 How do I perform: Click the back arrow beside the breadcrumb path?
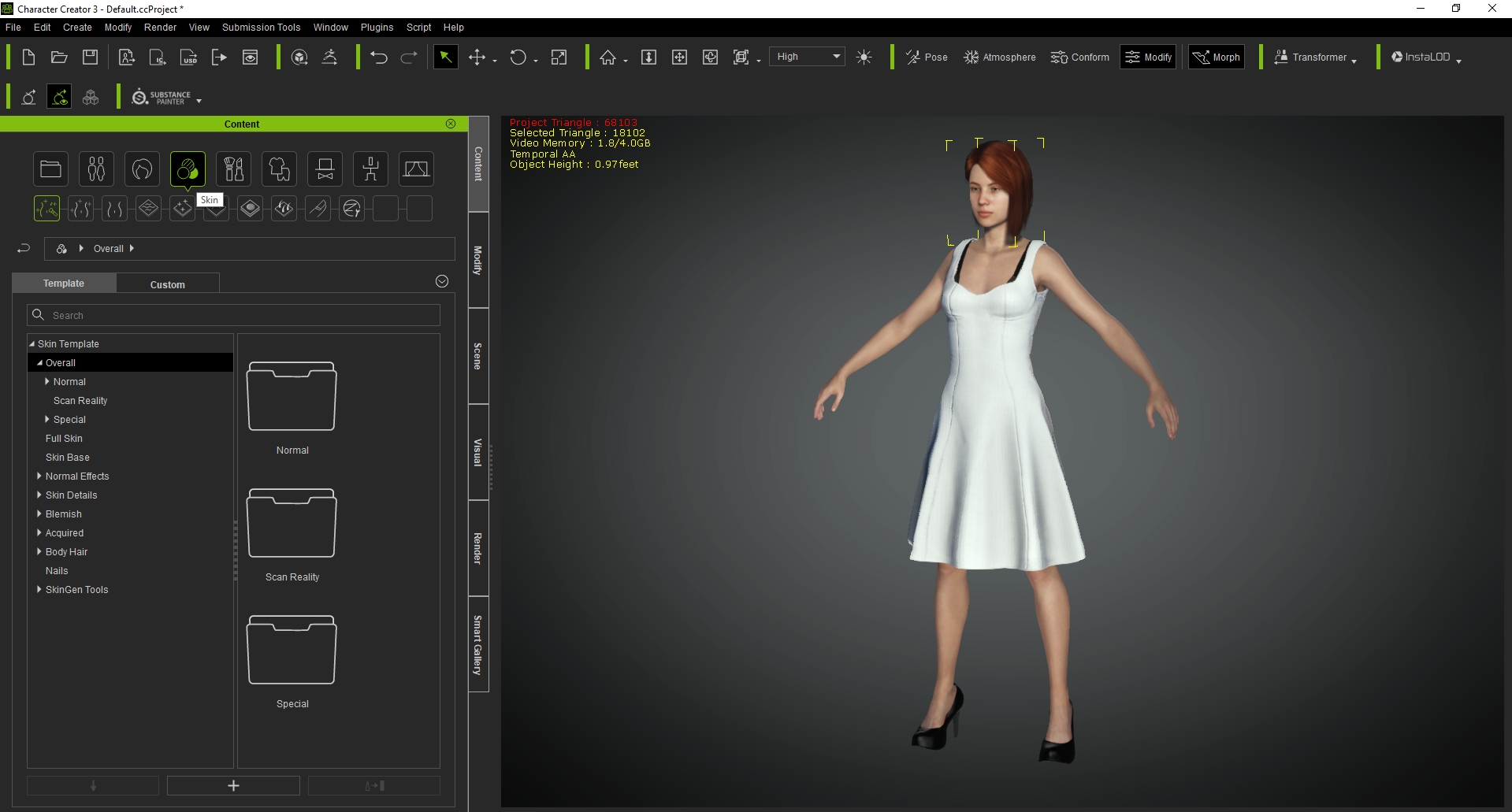24,248
